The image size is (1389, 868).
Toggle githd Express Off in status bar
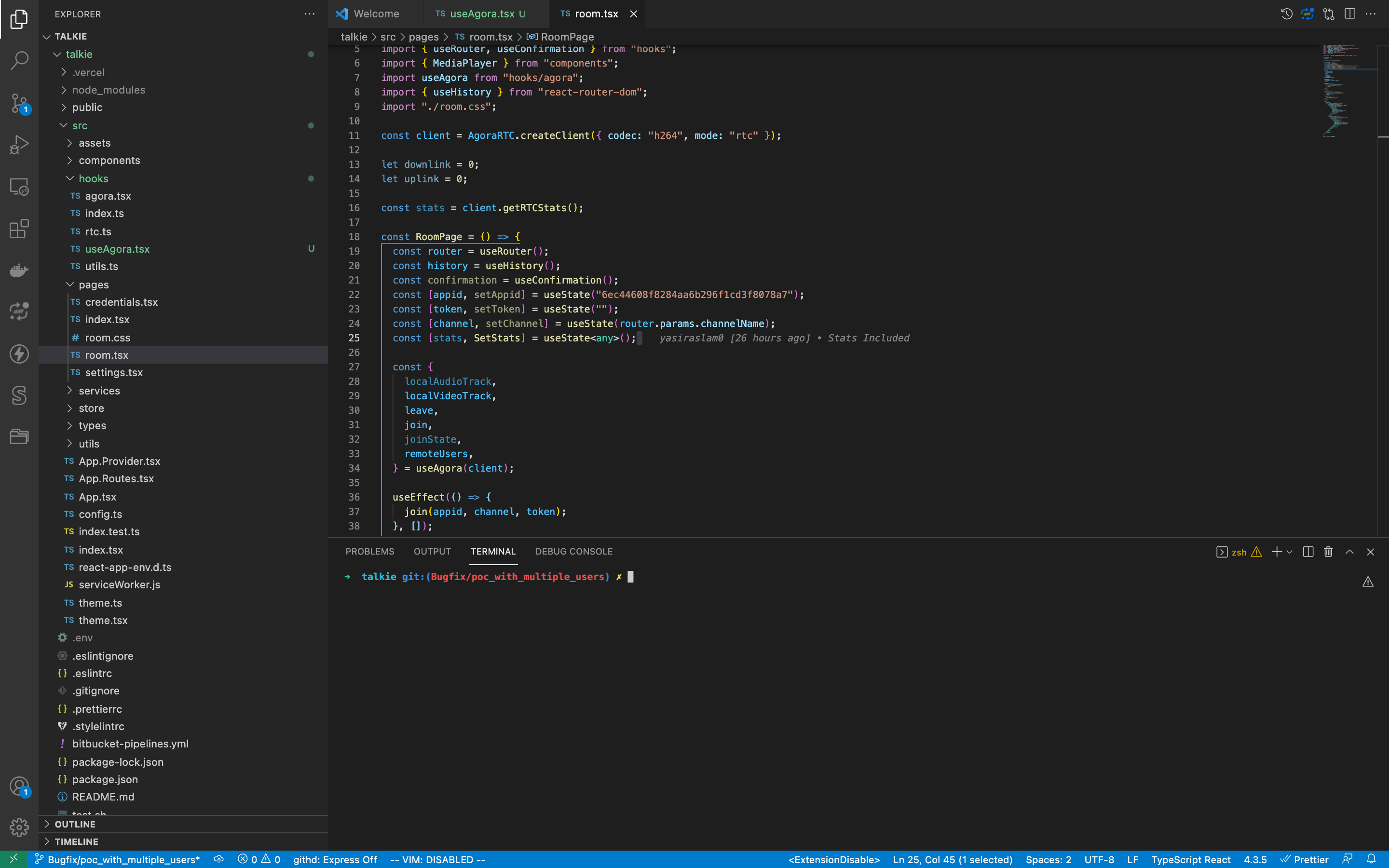[335, 859]
